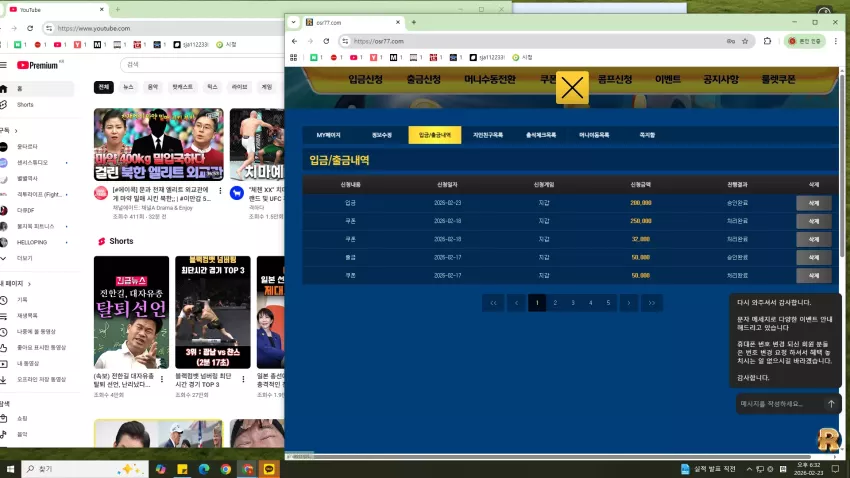Switch to the 정보수정 tab
The height and width of the screenshot is (478, 850).
point(382,135)
